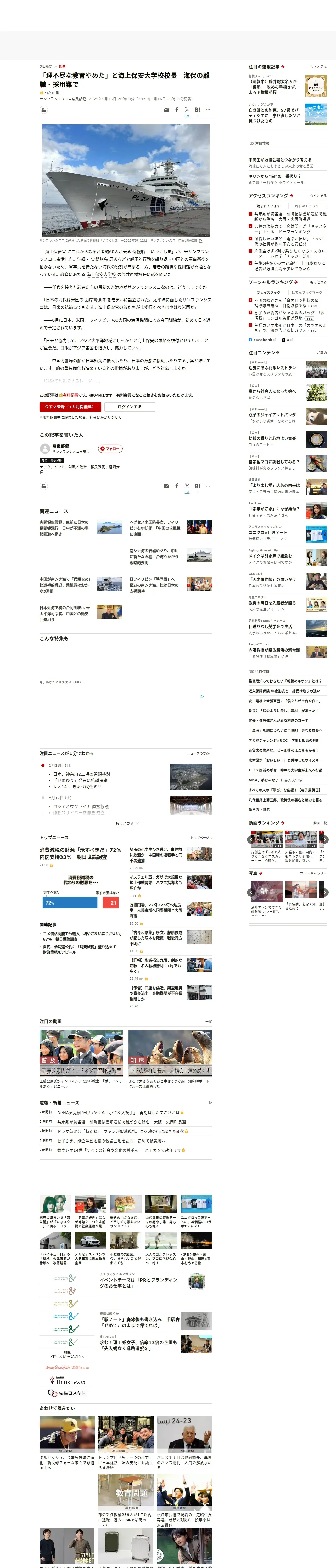Click ログインする button

[x=129, y=407]
